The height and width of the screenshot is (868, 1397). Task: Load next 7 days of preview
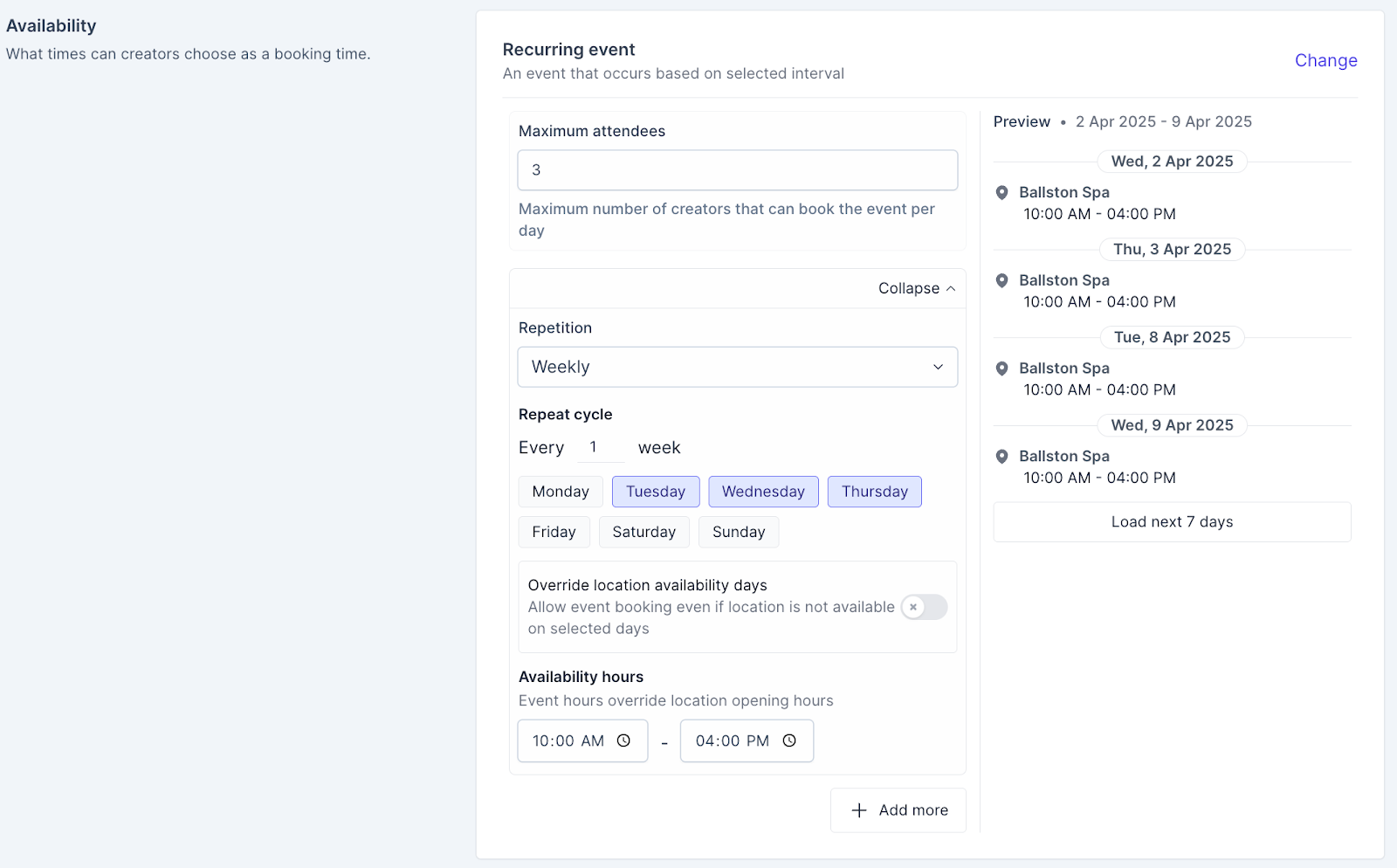1172,521
